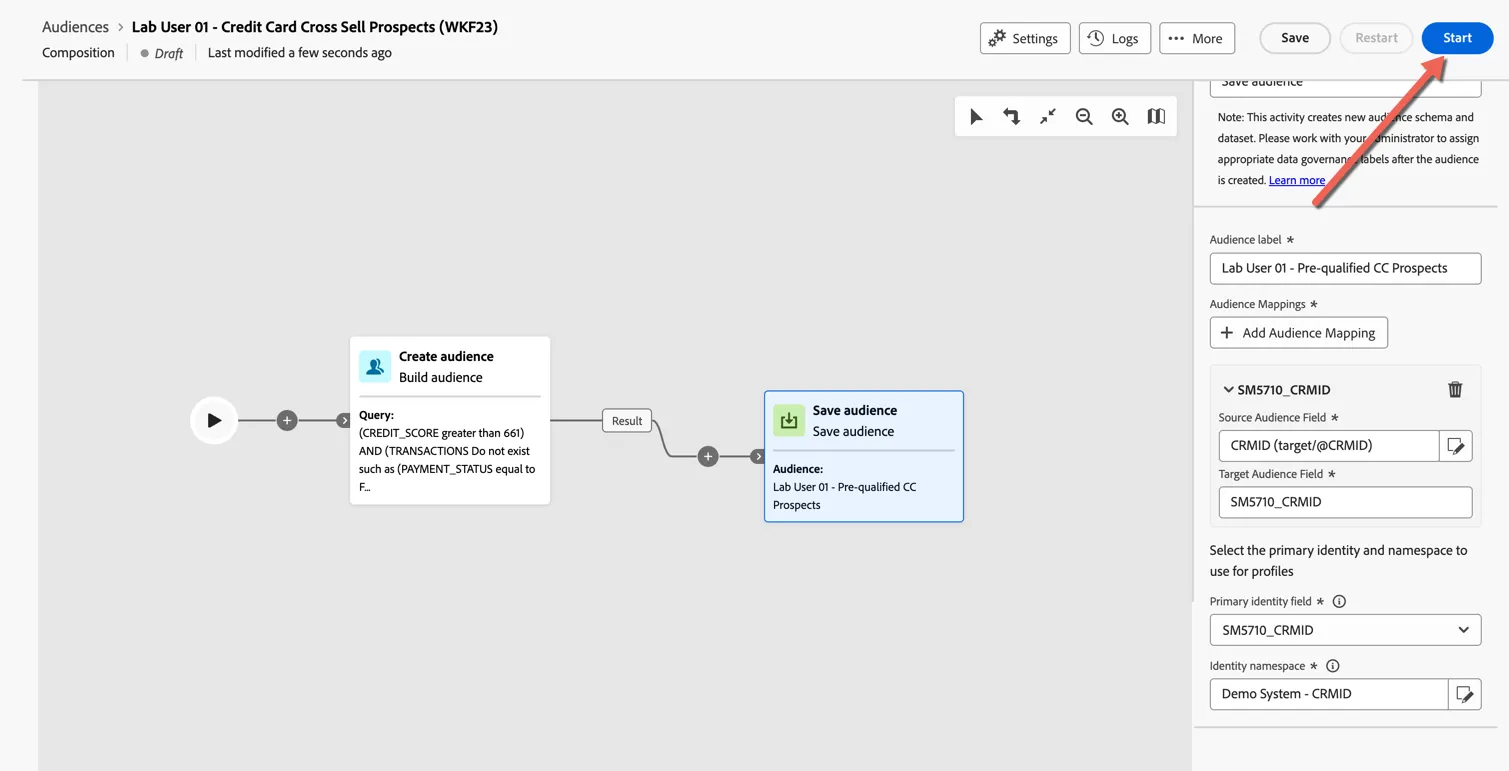Go to Audiences breadcrumb

pyautogui.click(x=75, y=27)
